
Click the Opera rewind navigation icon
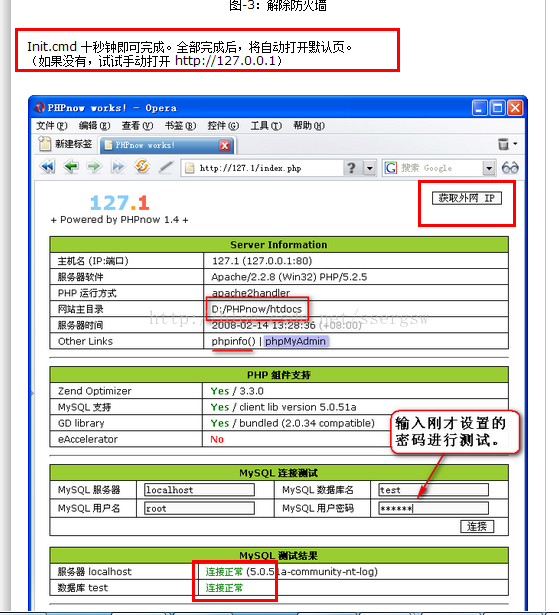pyautogui.click(x=47, y=167)
